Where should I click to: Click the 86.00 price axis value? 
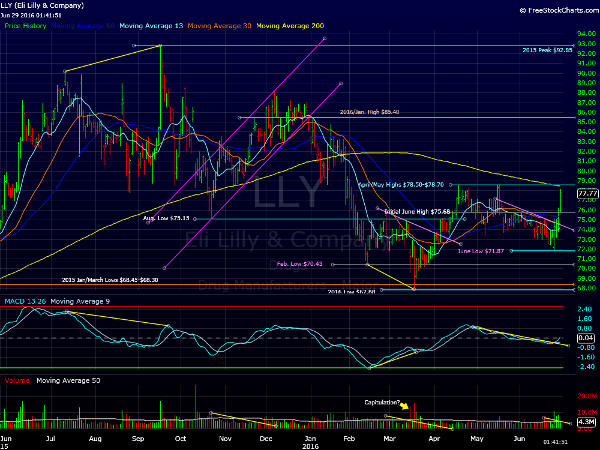(587, 112)
